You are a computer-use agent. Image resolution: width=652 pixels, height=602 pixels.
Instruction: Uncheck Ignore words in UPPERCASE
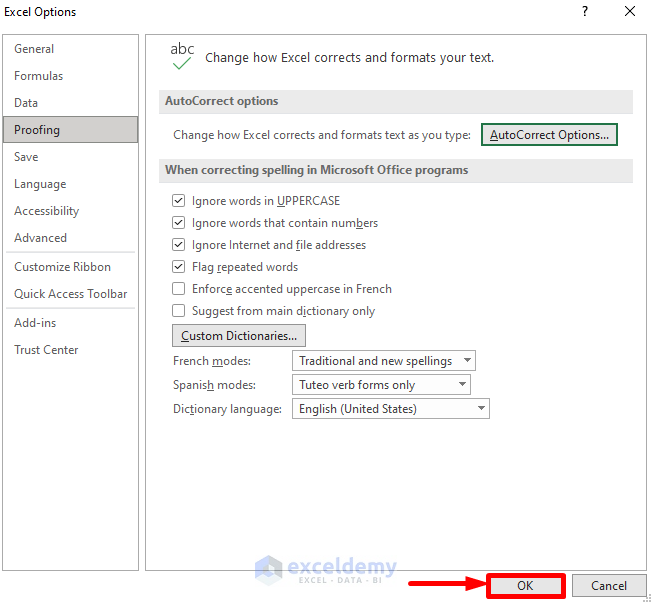[x=178, y=201]
